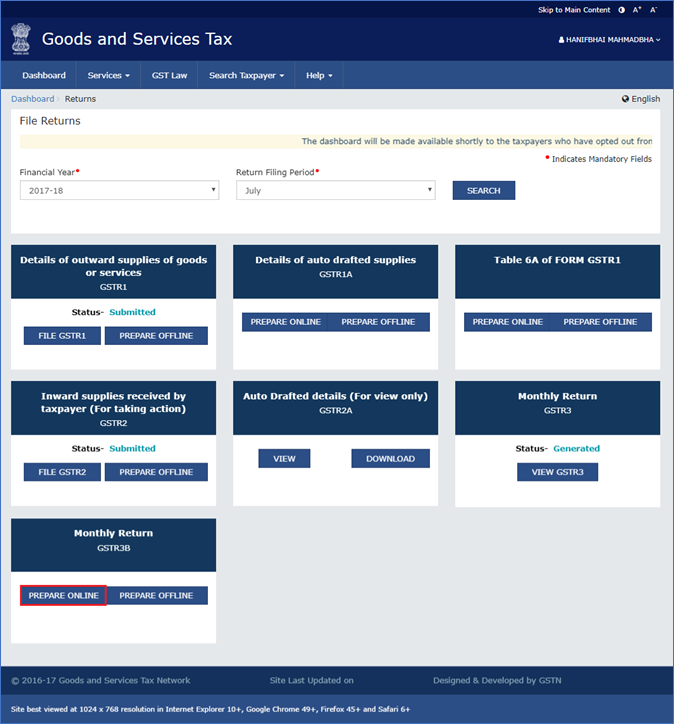The width and height of the screenshot is (674, 724).
Task: Click the 2016-17 Goods and Services Tax Network copyright
Action: (x=101, y=680)
